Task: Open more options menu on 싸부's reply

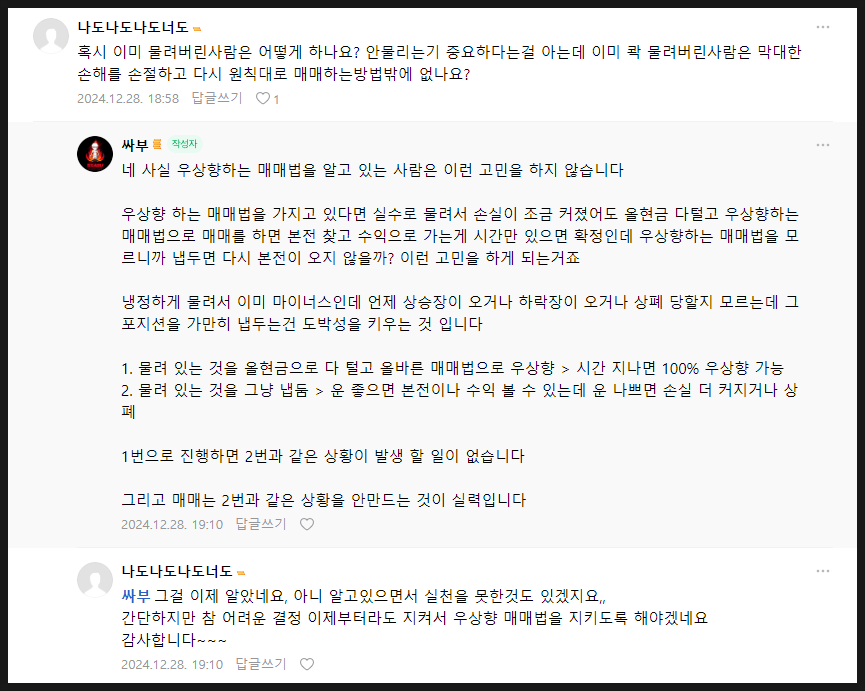Action: (x=823, y=145)
